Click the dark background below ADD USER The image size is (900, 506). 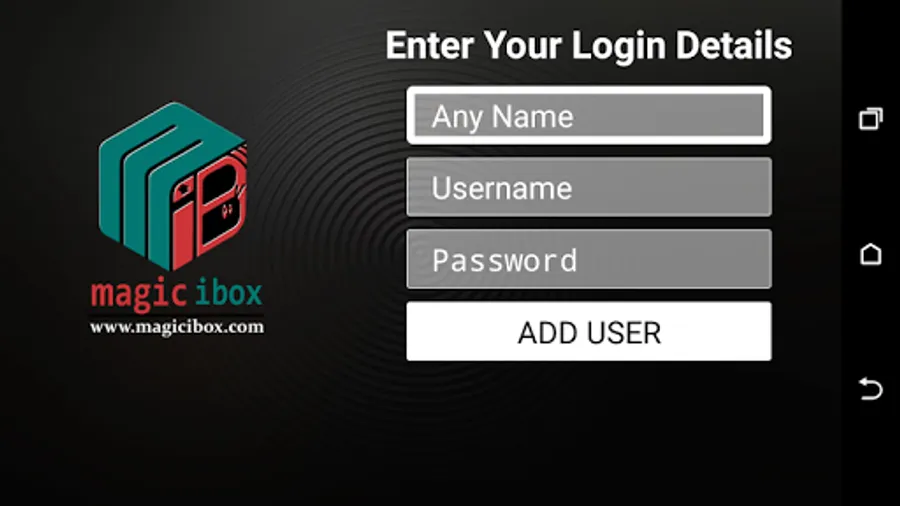[x=589, y=430]
